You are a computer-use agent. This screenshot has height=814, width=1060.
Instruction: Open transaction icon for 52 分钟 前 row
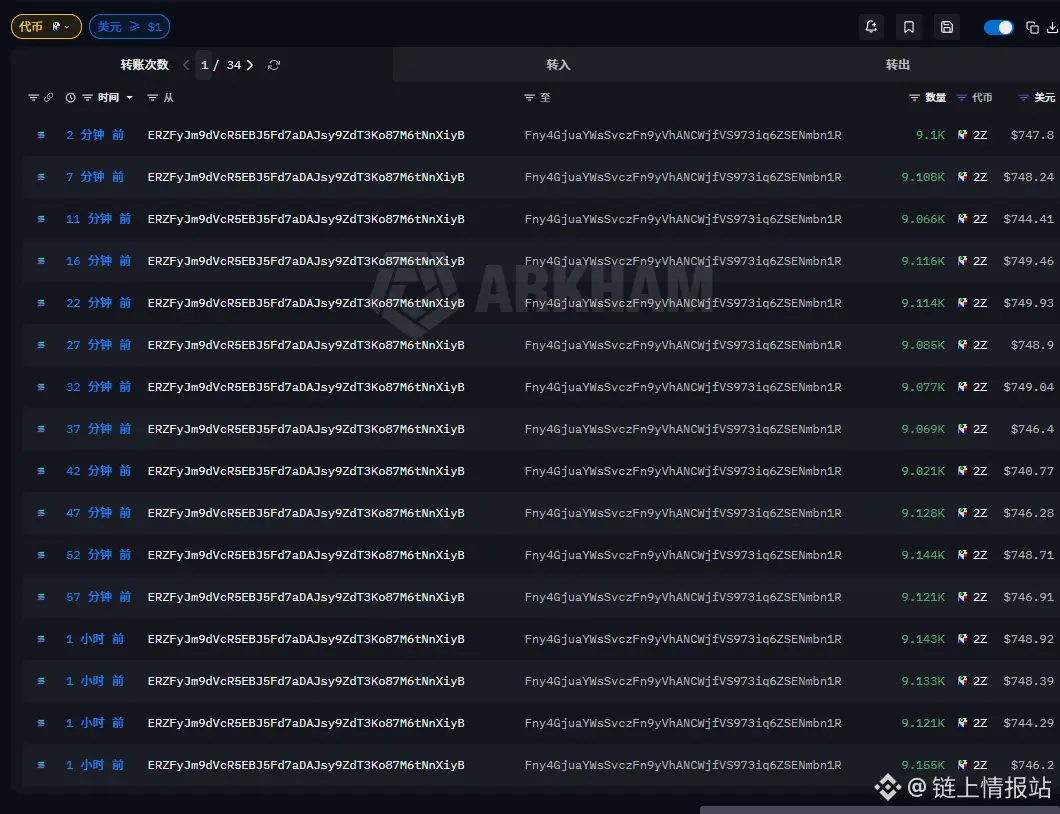[x=41, y=555]
